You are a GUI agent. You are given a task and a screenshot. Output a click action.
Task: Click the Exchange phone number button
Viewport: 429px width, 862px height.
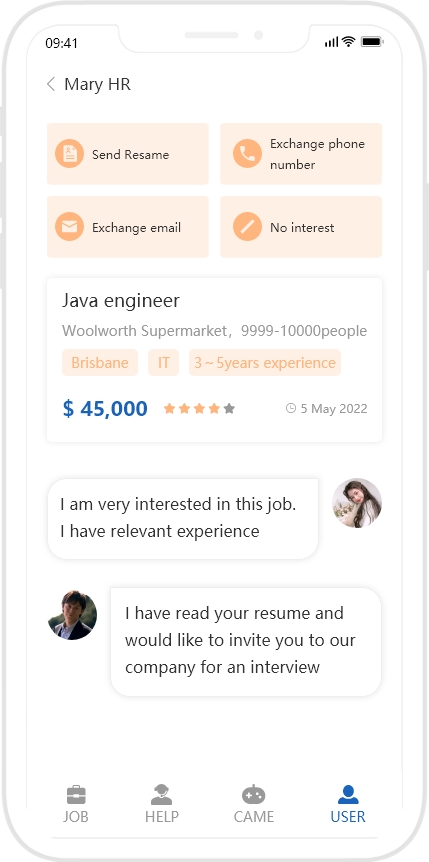pos(301,154)
